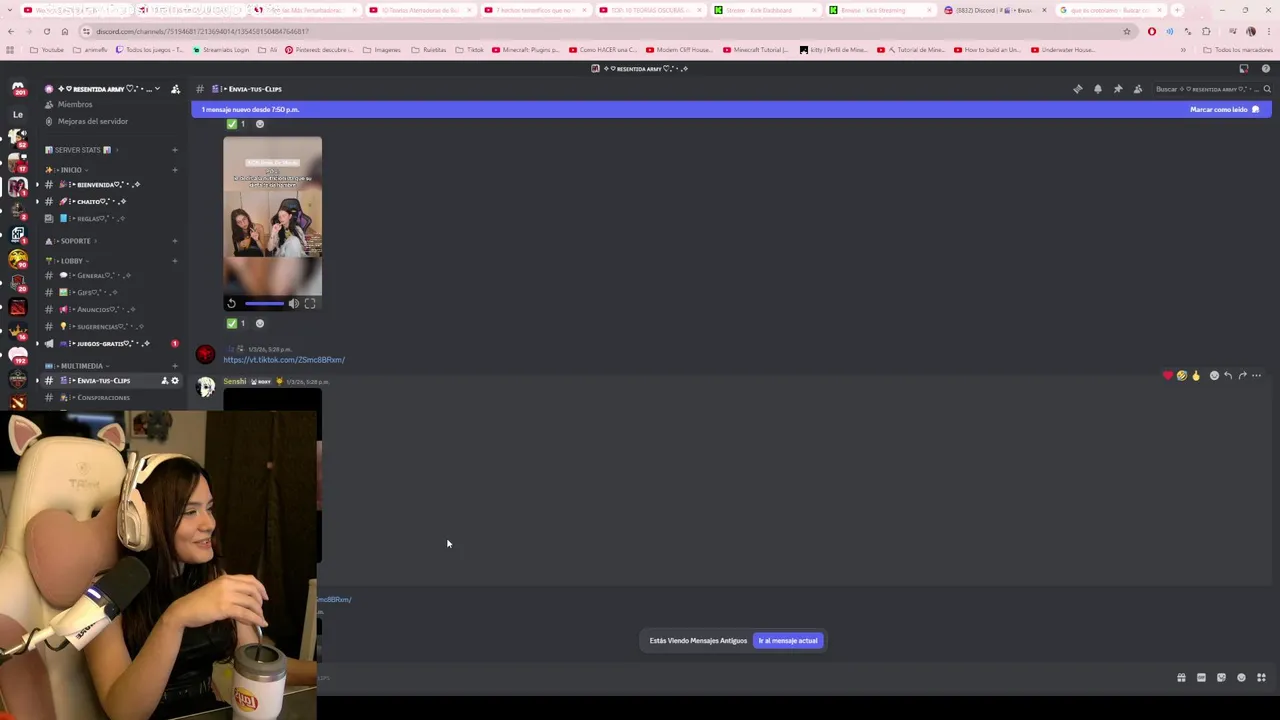The image size is (1280, 720).
Task: Reply to message using hover toolbar arrow
Action: pos(1228,376)
